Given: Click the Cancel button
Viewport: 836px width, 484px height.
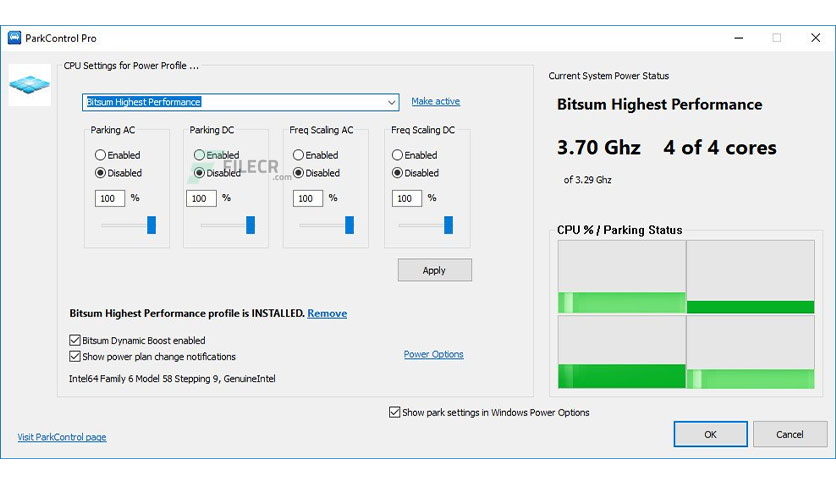Looking at the screenshot, I should coord(790,434).
